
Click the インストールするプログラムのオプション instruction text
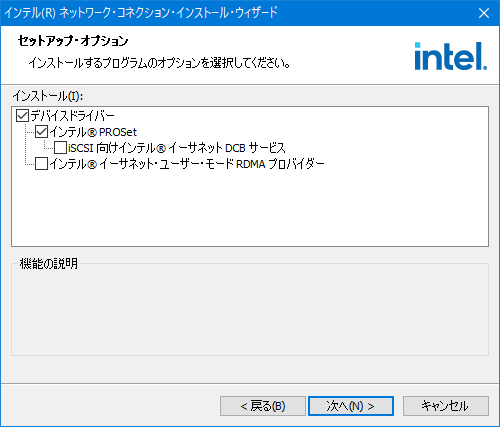click(x=159, y=63)
